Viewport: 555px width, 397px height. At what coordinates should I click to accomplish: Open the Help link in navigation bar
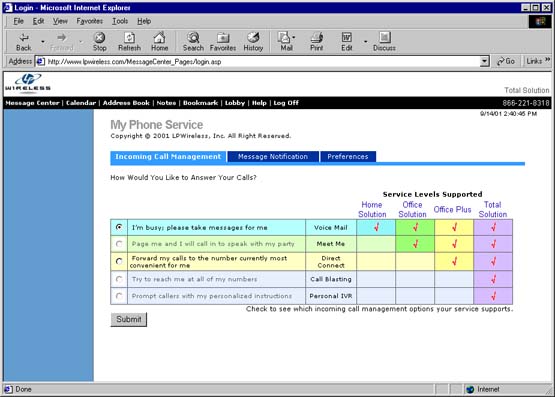coord(259,103)
